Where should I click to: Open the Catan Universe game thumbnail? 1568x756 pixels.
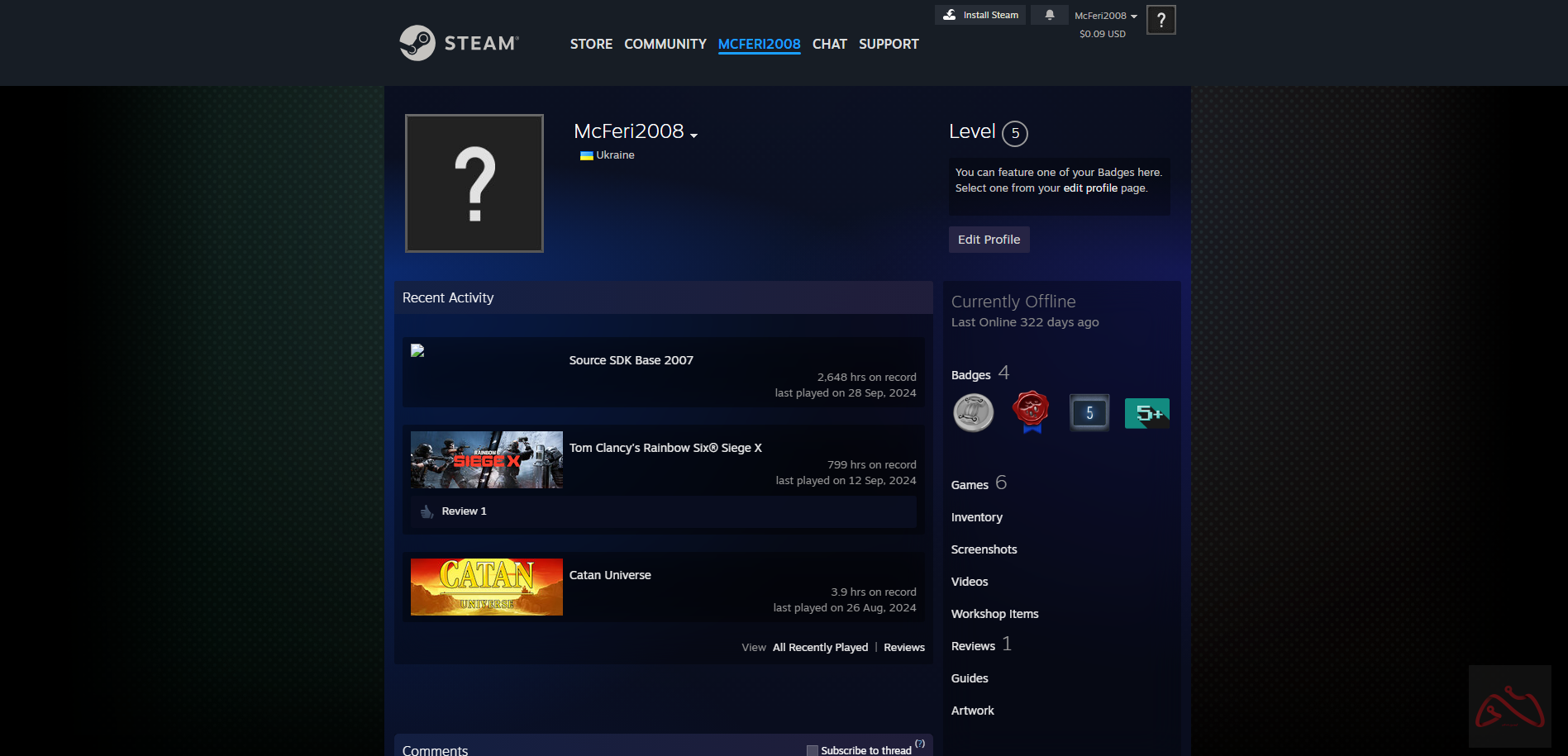pos(486,587)
